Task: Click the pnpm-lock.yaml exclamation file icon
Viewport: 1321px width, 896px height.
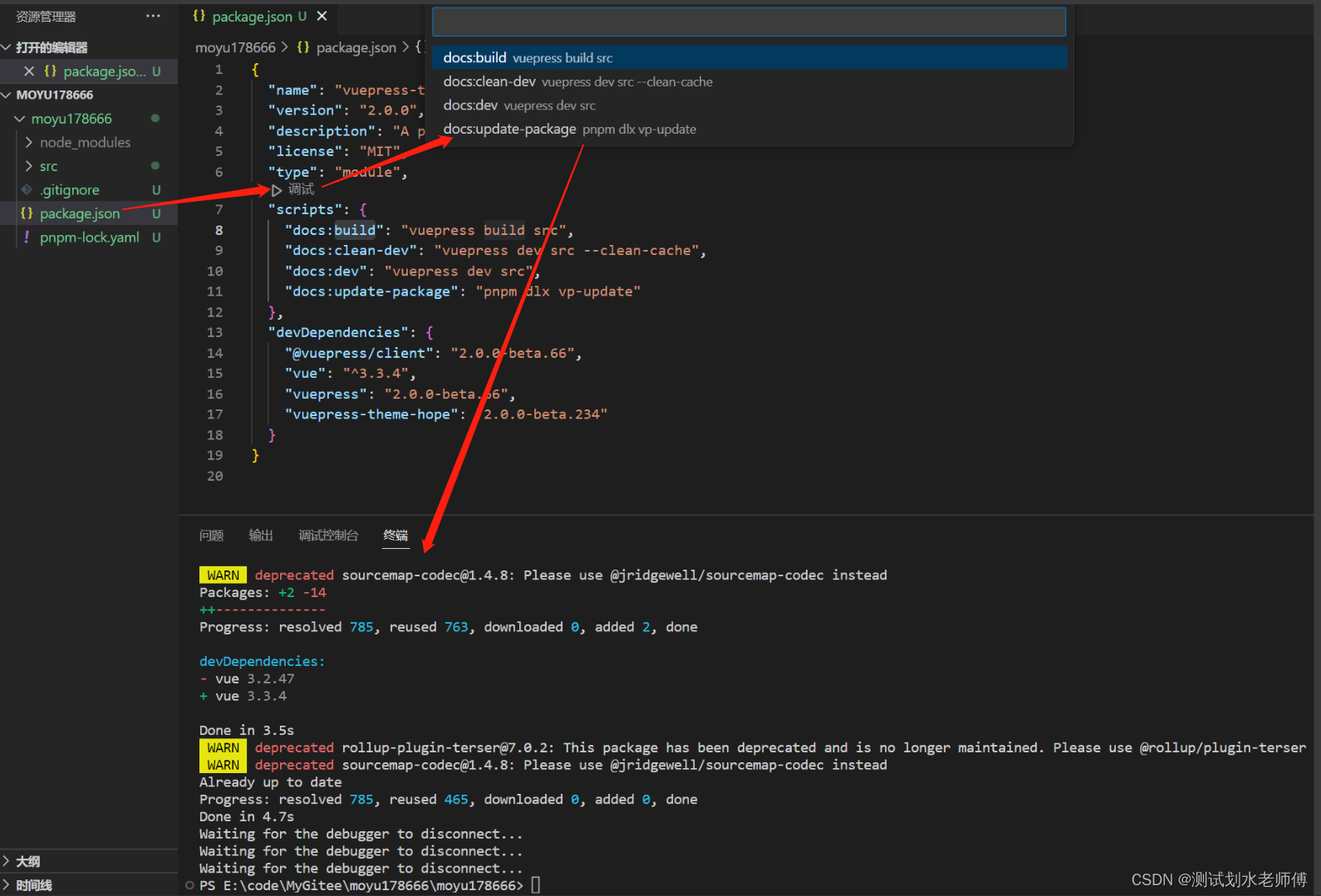Action: (27, 237)
